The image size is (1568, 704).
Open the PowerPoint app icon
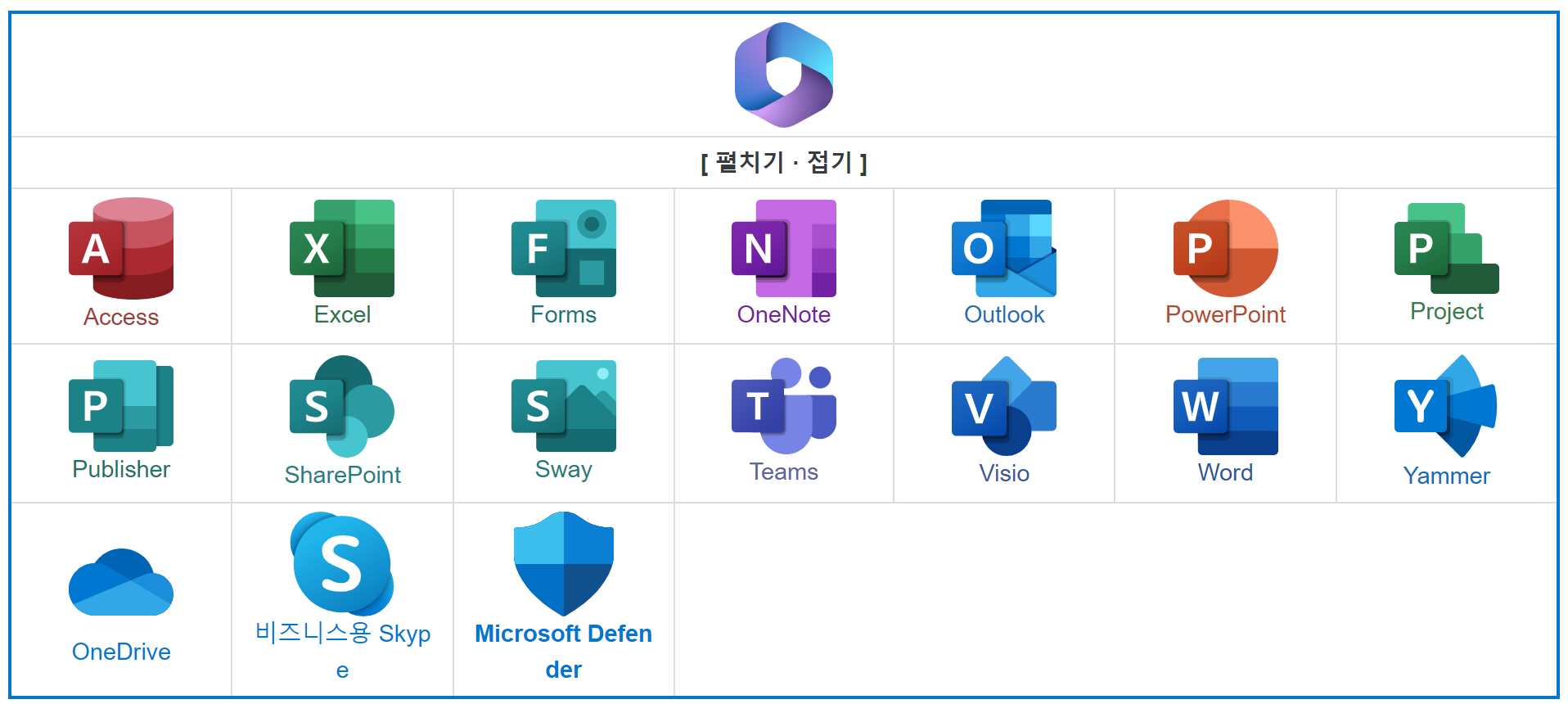(x=1225, y=248)
